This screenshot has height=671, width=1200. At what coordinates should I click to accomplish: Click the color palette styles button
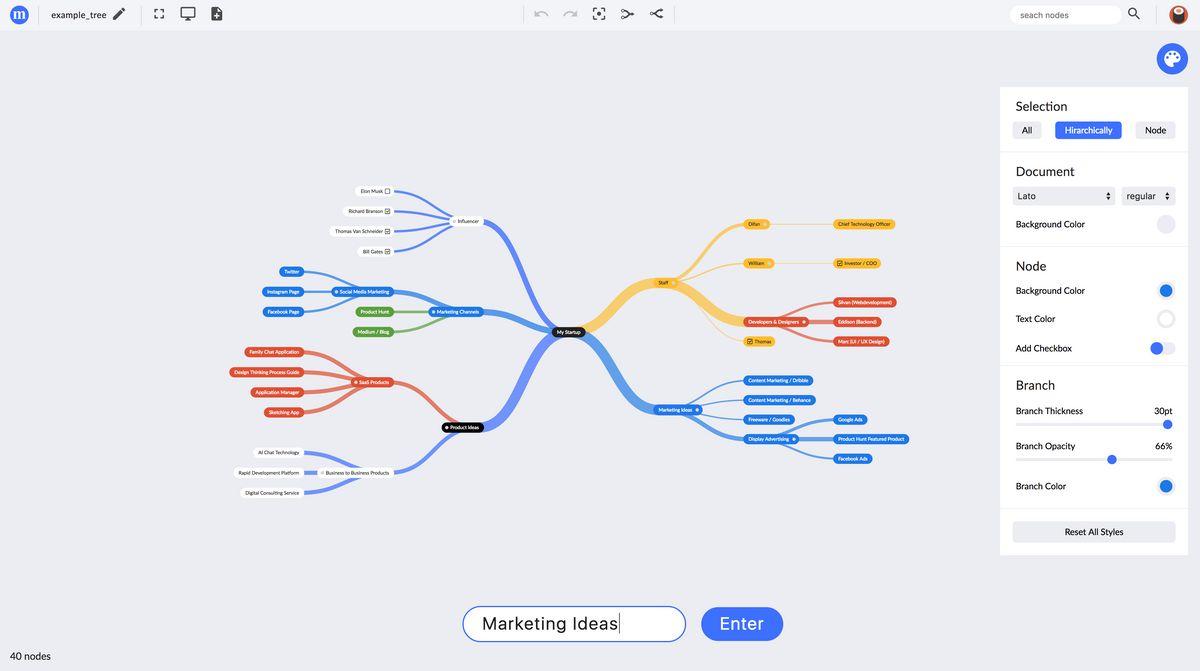pos(1172,59)
